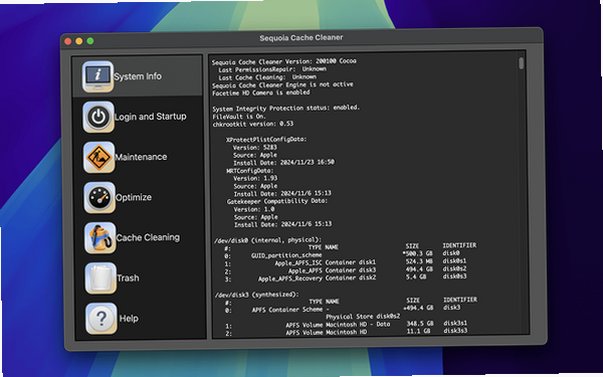Switch to Login and Startup section label
The width and height of the screenshot is (603, 377).
tap(150, 117)
